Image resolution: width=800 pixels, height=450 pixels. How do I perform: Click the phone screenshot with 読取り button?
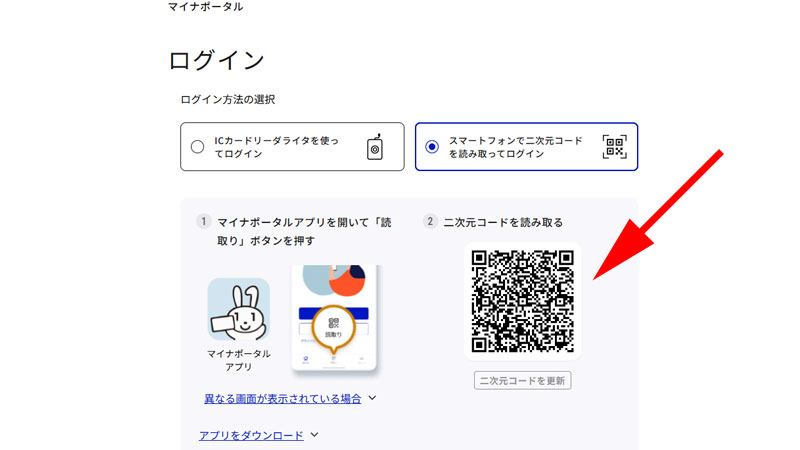pyautogui.click(x=334, y=317)
